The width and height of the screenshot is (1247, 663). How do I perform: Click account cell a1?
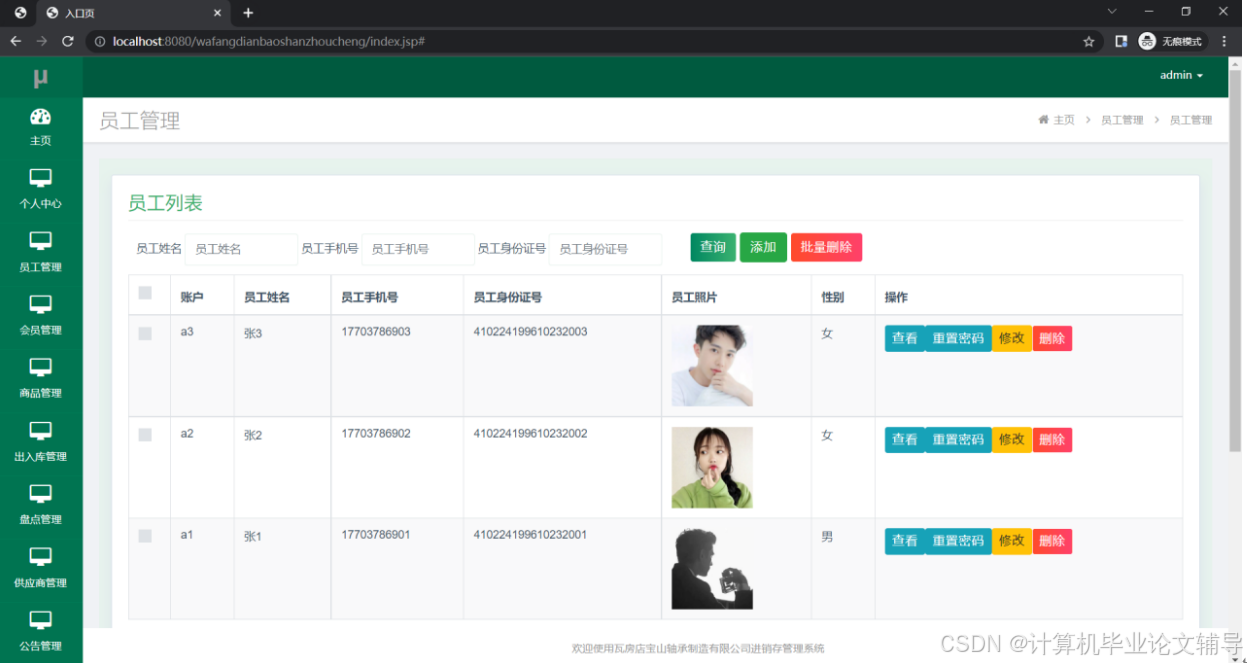pos(187,535)
